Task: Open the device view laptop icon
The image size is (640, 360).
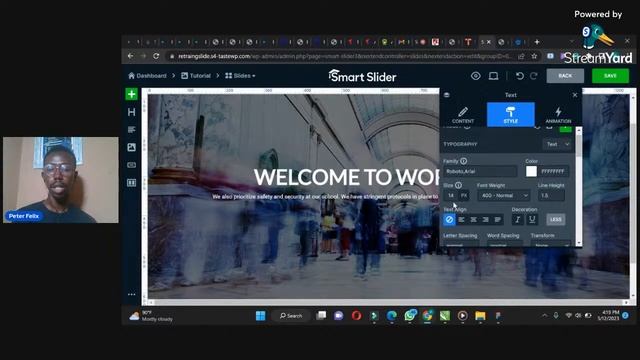Action: tap(493, 76)
